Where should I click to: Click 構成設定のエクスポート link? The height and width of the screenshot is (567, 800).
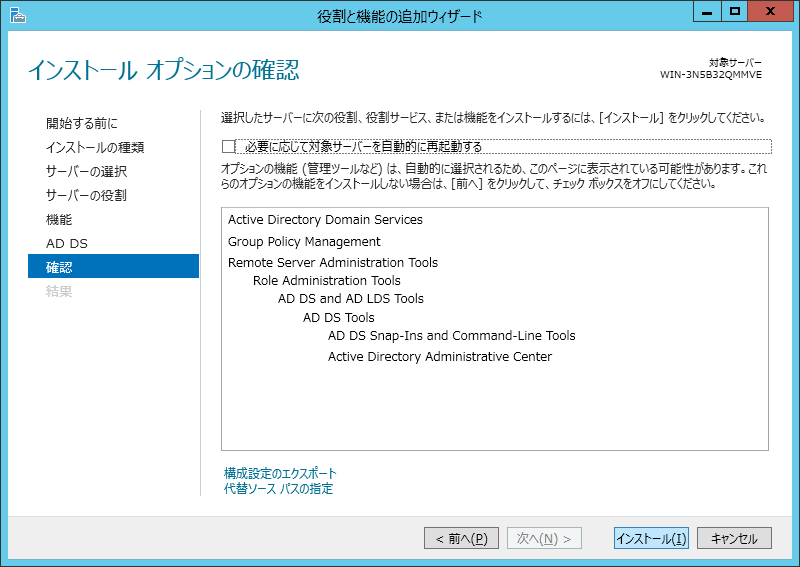[x=280, y=473]
